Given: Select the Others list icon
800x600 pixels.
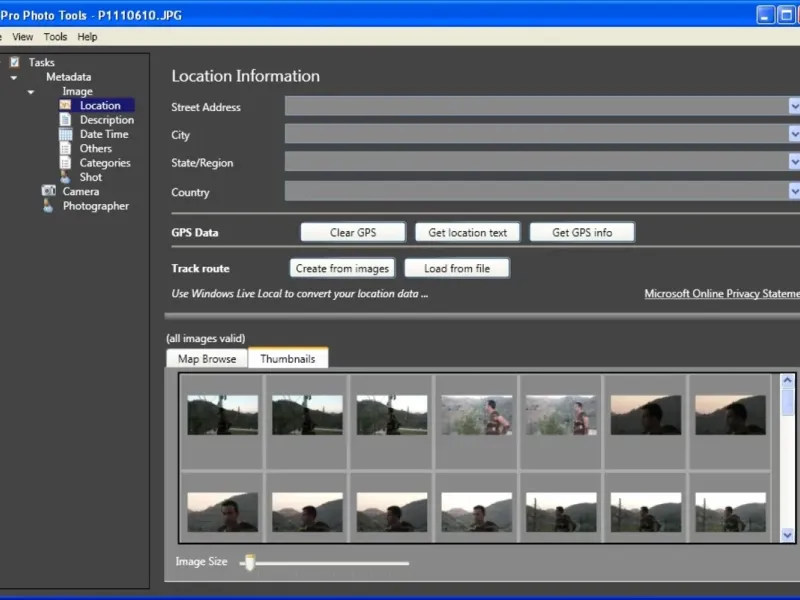Looking at the screenshot, I should 65,148.
